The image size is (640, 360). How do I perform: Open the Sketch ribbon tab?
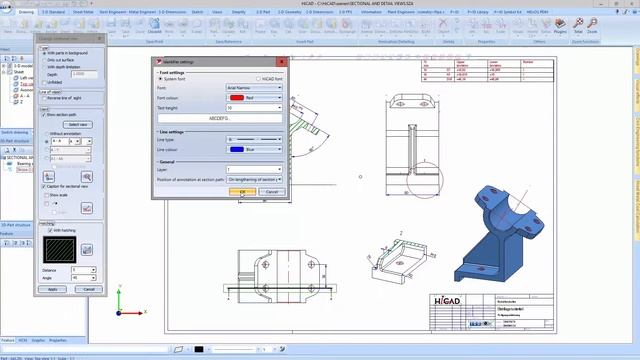pyautogui.click(x=197, y=12)
